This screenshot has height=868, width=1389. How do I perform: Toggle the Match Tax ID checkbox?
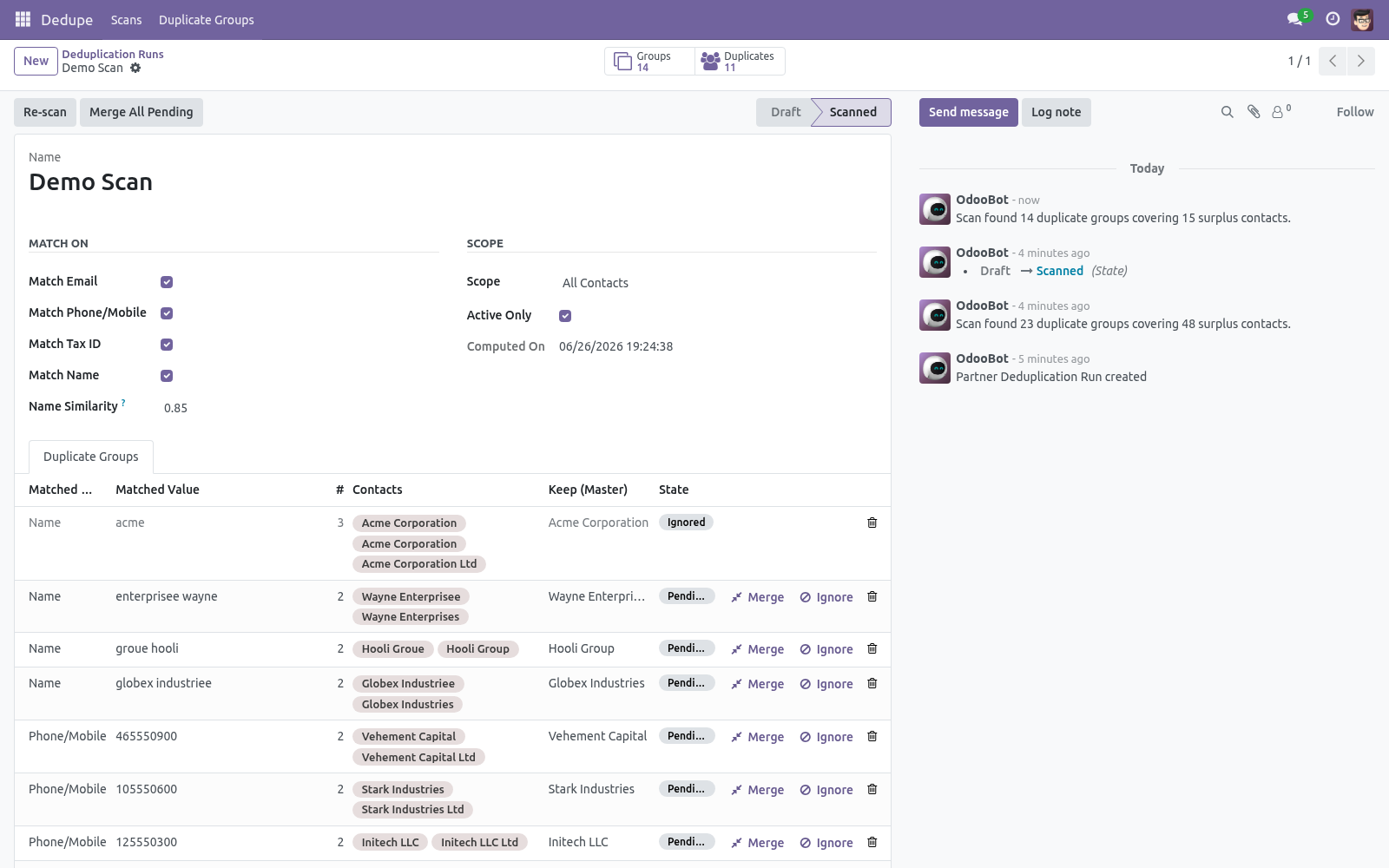167,345
